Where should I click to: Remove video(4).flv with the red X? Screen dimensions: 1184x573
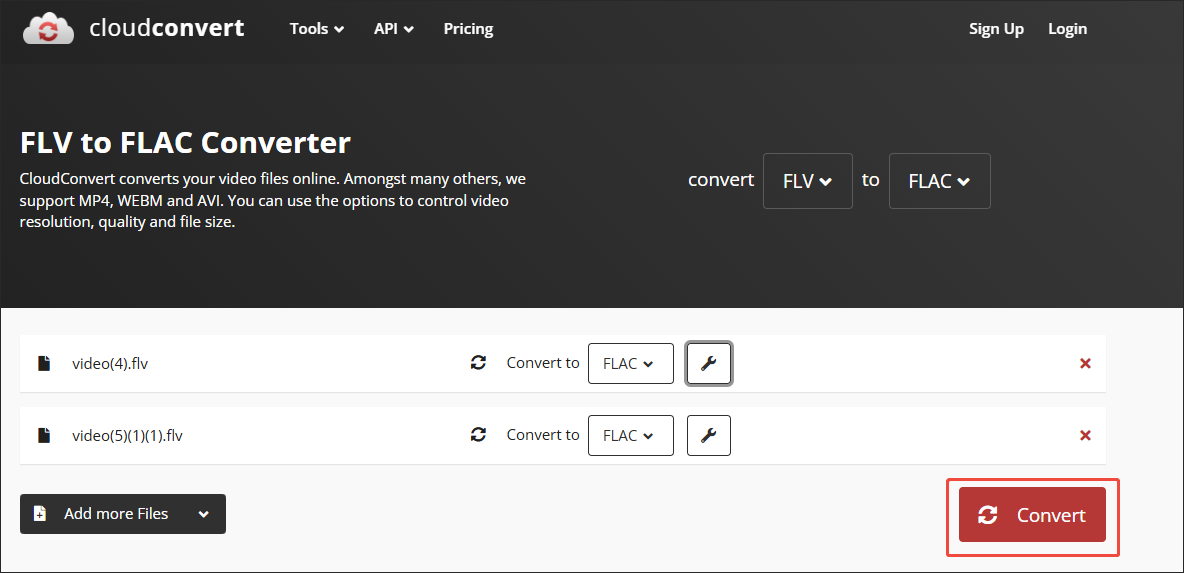pyautogui.click(x=1085, y=363)
